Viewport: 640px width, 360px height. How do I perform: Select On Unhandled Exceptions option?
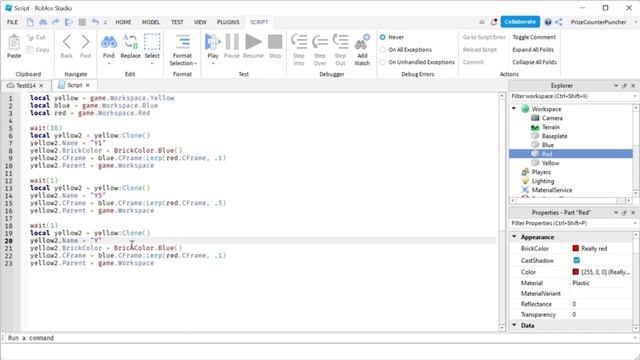382,62
